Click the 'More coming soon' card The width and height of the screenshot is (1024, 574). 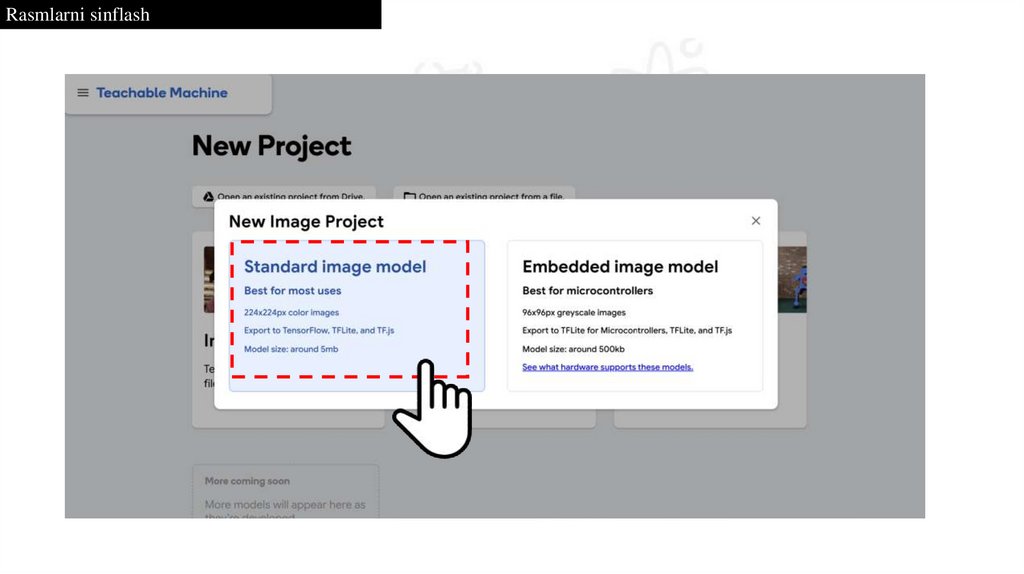[285, 492]
